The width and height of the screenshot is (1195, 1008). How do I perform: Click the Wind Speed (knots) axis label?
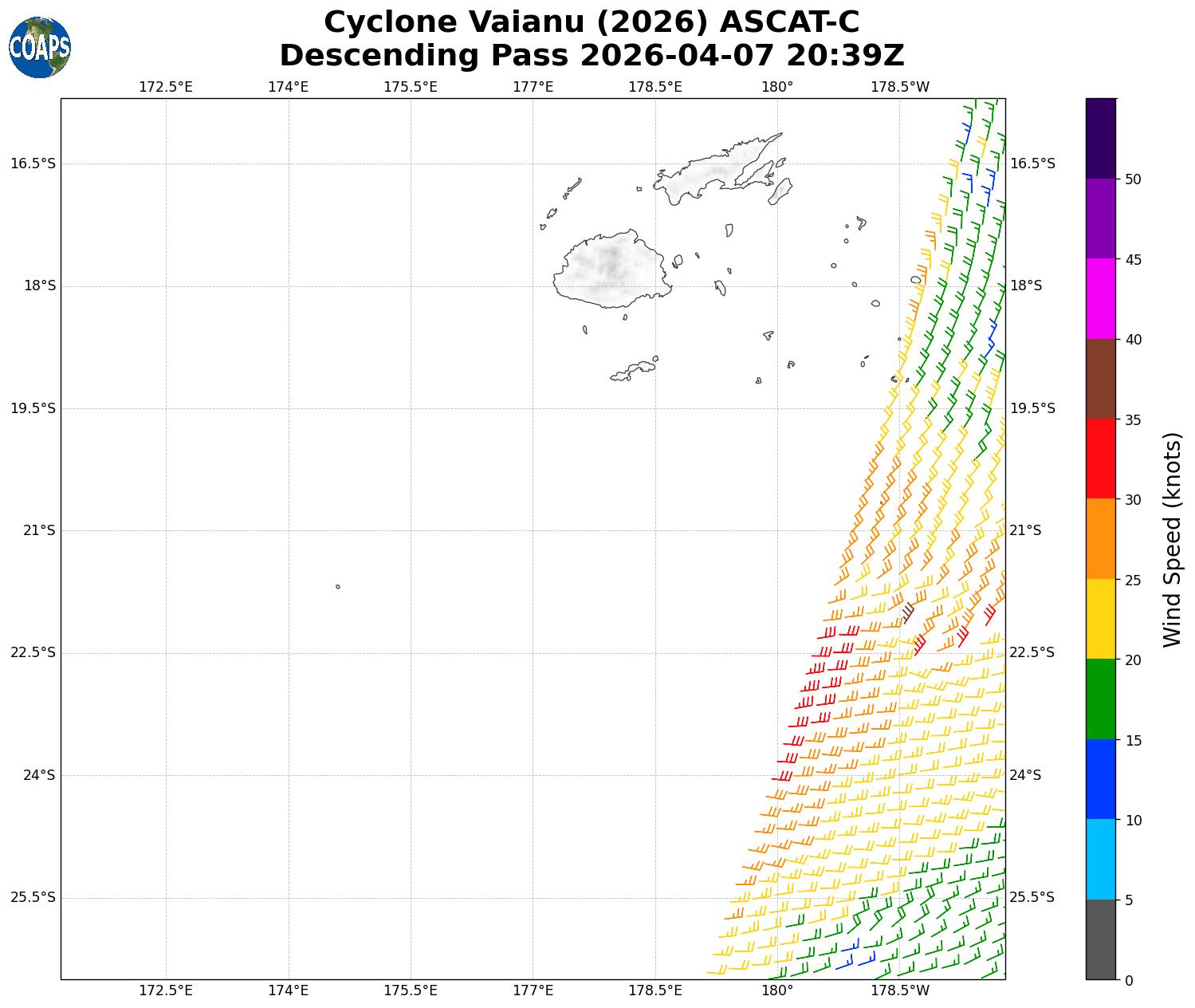point(1171,539)
